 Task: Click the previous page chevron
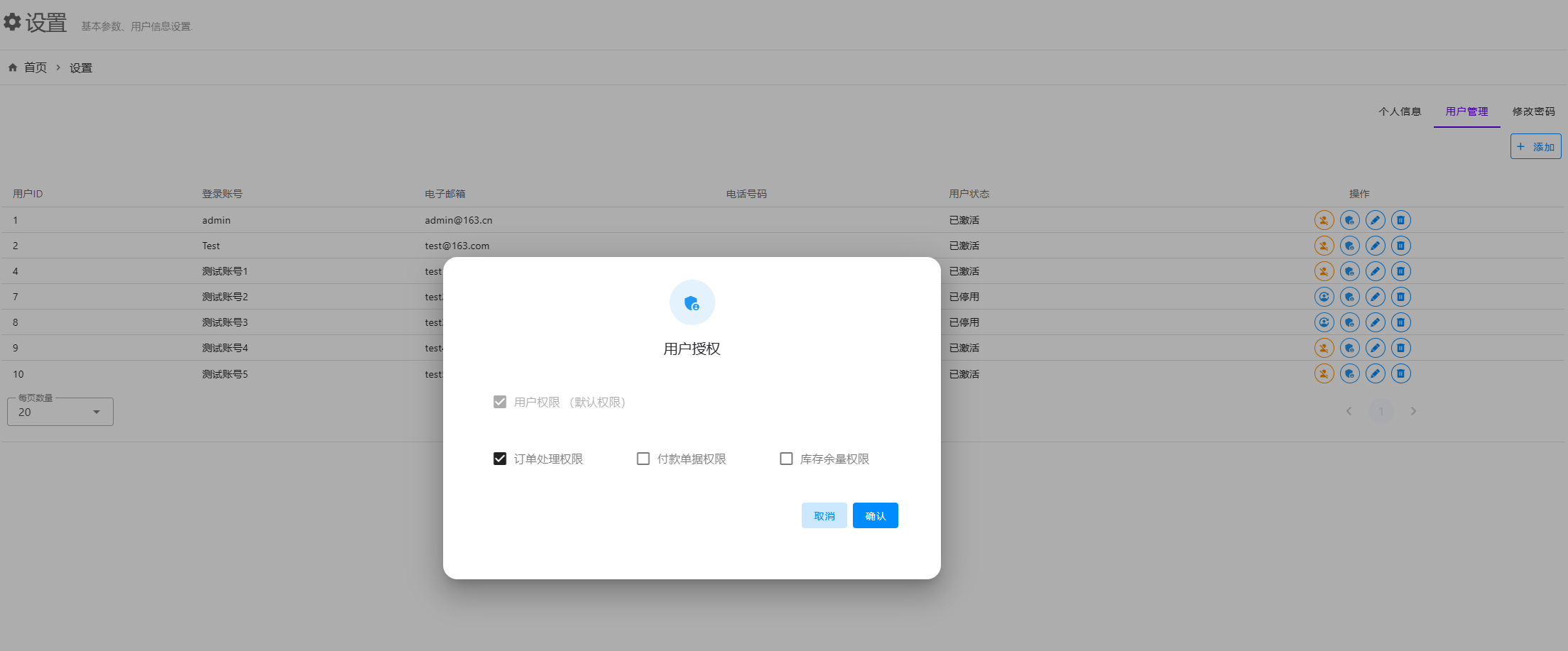1349,411
